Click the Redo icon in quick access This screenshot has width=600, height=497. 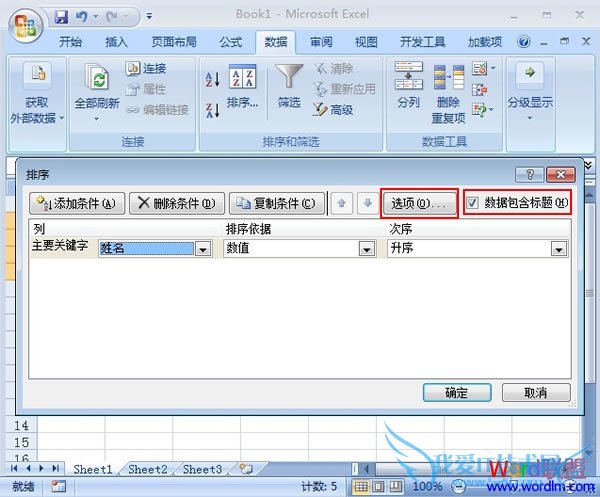112,16
